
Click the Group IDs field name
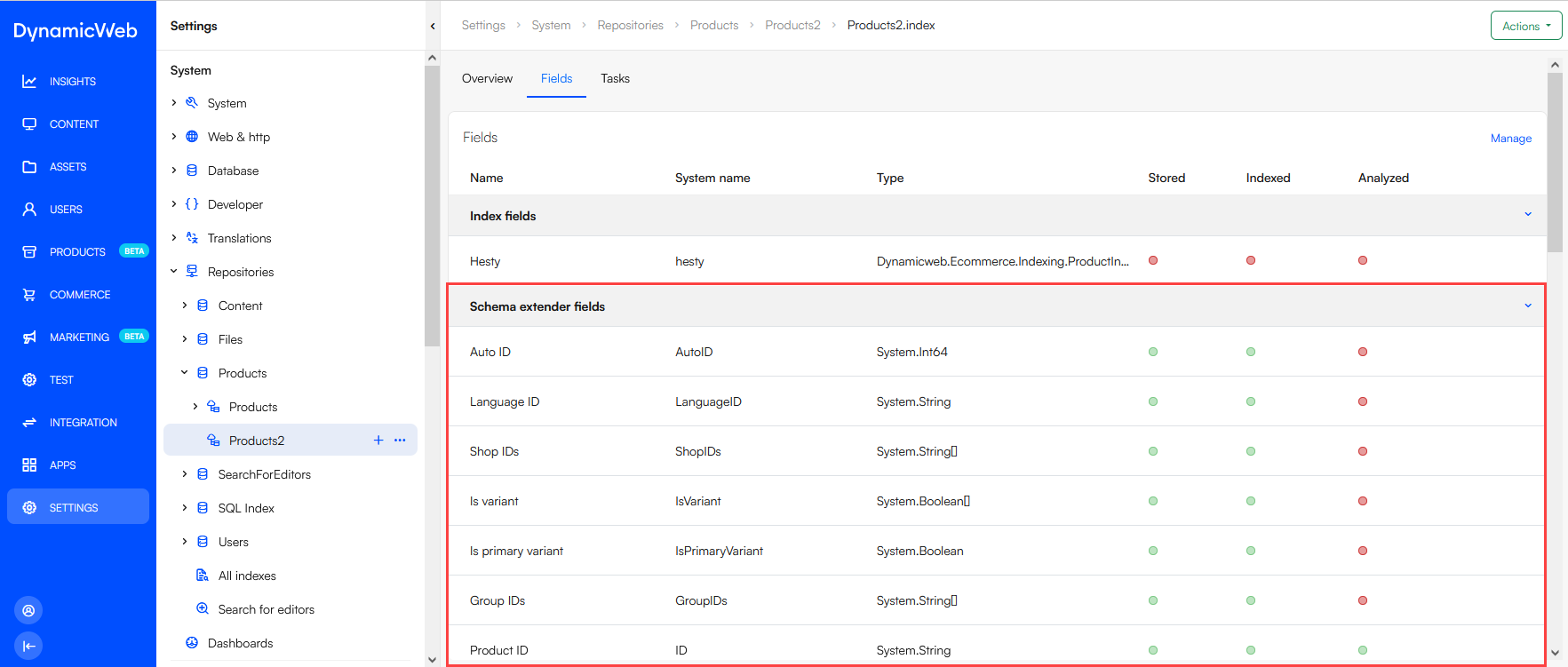tap(497, 600)
